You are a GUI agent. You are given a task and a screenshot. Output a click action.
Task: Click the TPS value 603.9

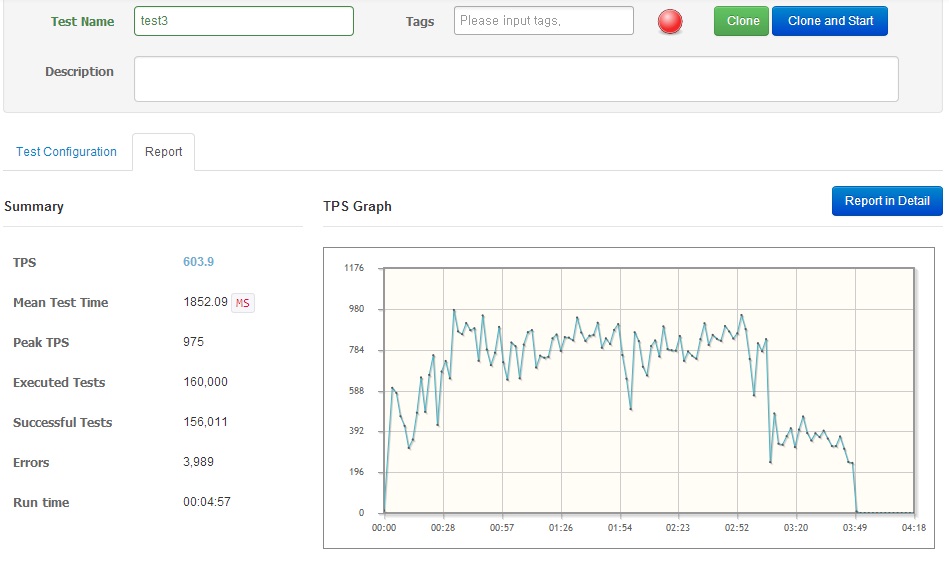198,262
